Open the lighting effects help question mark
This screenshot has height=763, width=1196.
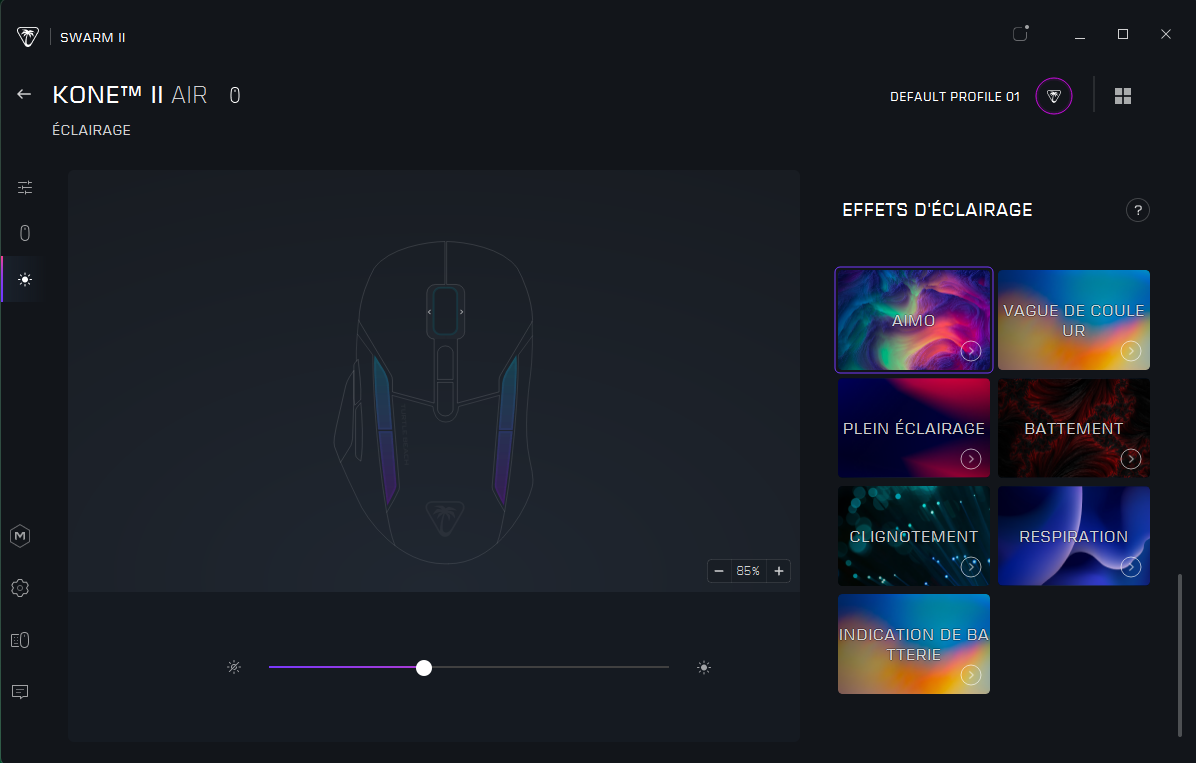pos(1137,210)
